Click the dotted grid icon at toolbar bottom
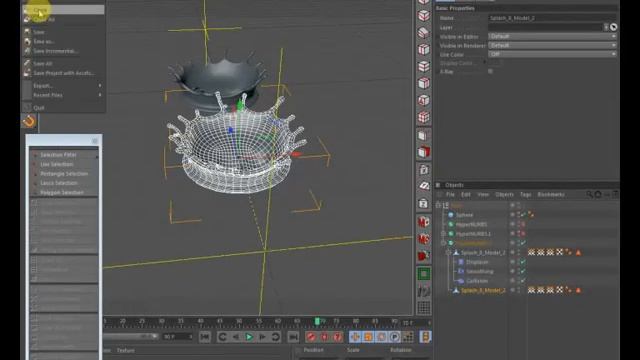 click(x=424, y=307)
